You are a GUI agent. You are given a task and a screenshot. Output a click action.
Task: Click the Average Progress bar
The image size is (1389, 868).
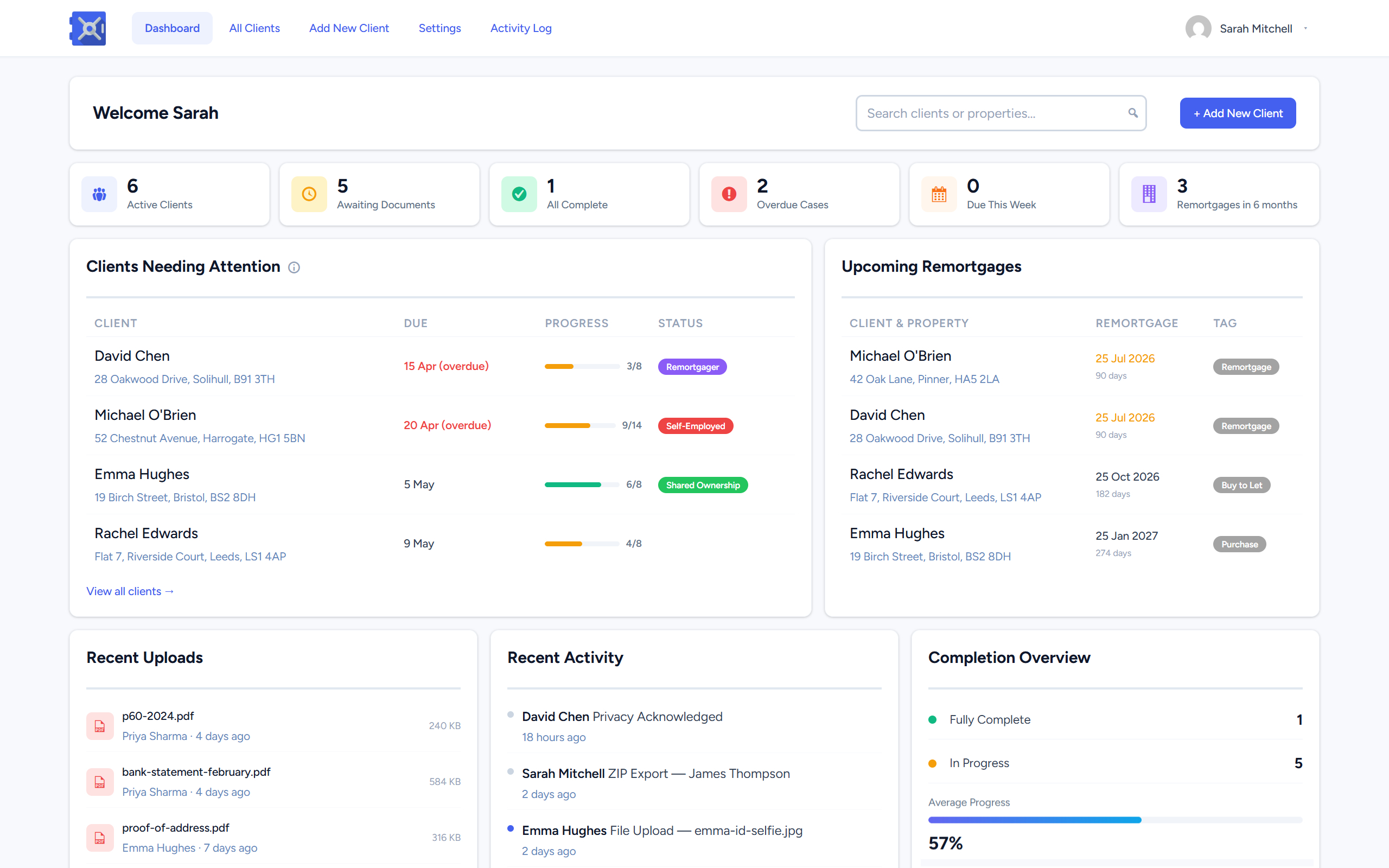point(1115,820)
